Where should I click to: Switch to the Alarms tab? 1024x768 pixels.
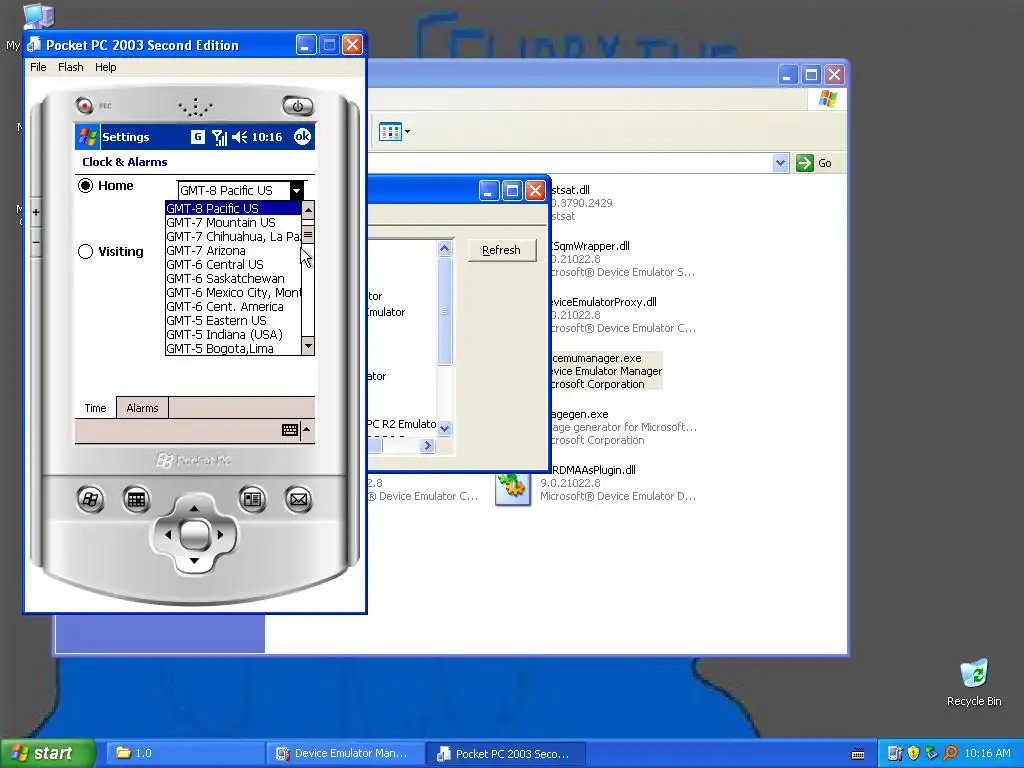142,408
